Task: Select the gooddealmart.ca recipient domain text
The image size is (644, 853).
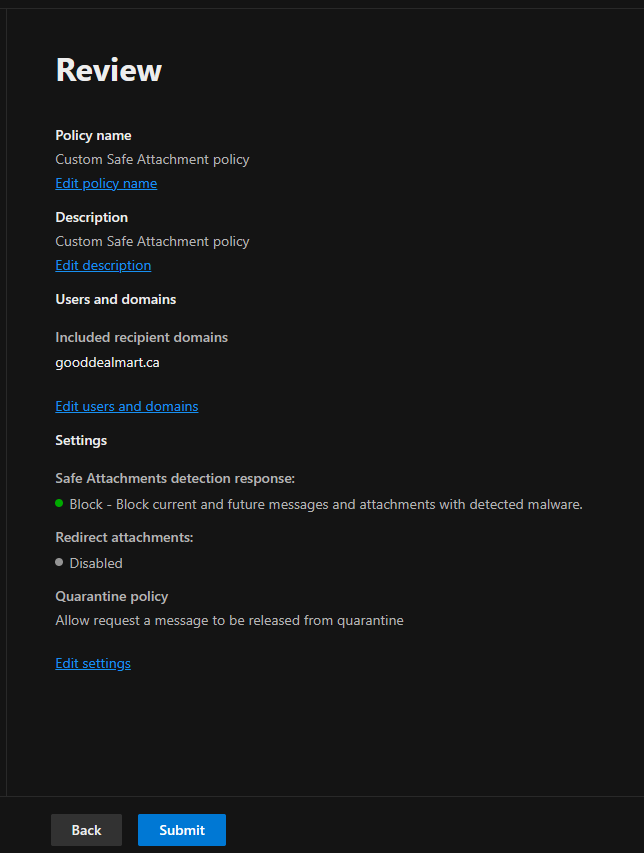Action: 108,362
